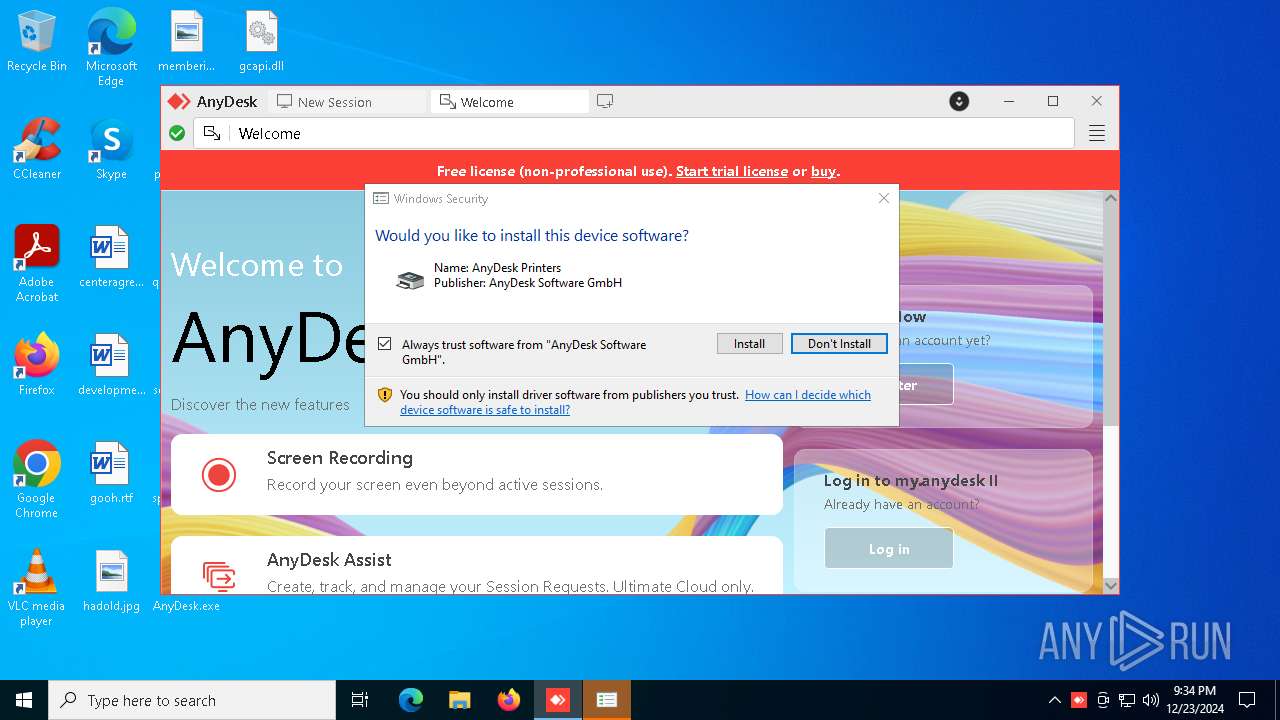1280x720 pixels.
Task: Select memberi... image file on desktop
Action: 186,42
